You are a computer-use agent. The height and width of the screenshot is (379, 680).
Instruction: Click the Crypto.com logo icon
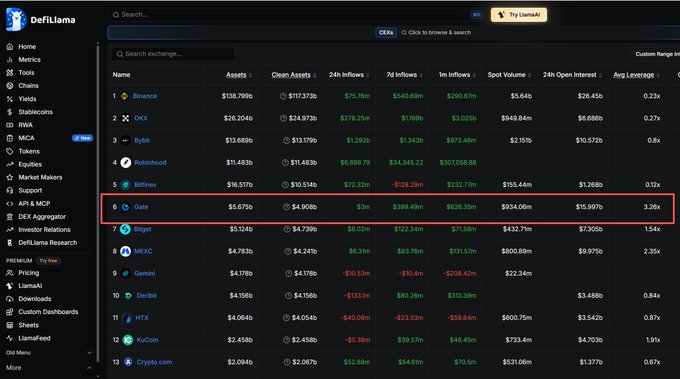pos(128,362)
